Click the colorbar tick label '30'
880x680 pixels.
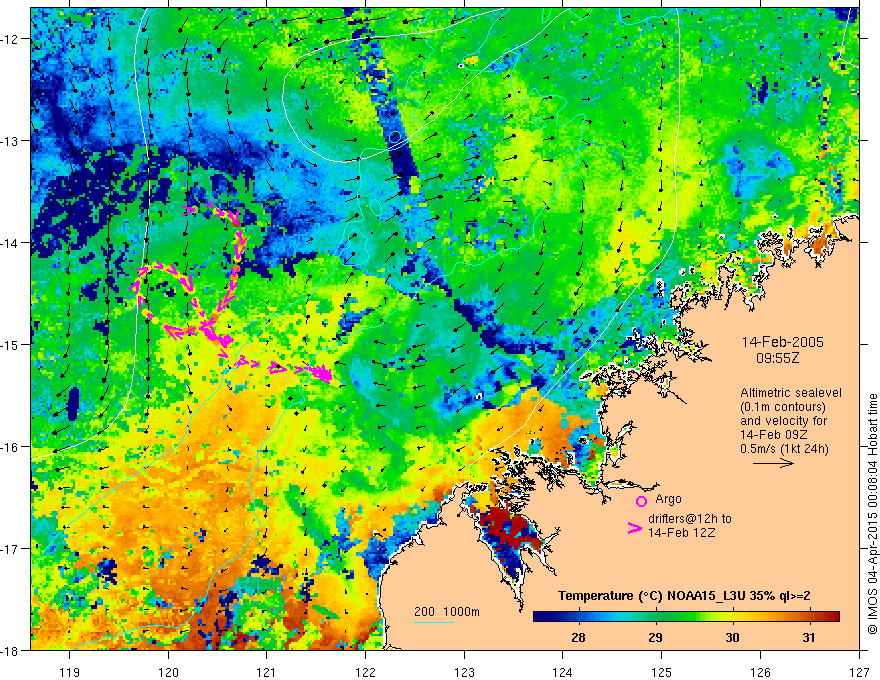coord(732,637)
